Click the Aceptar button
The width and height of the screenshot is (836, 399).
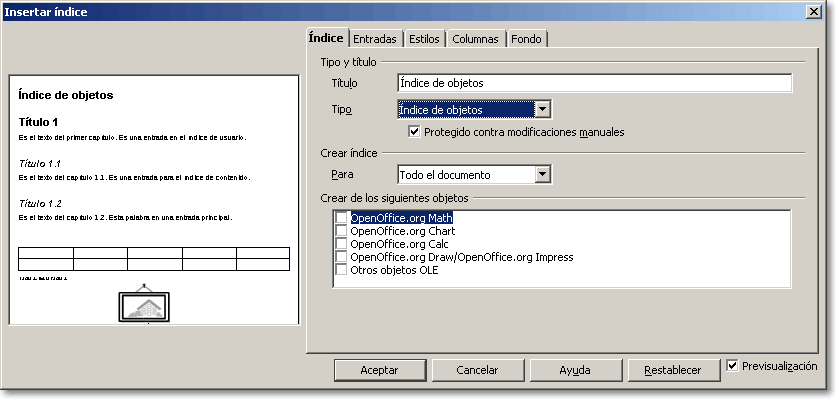pos(380,370)
